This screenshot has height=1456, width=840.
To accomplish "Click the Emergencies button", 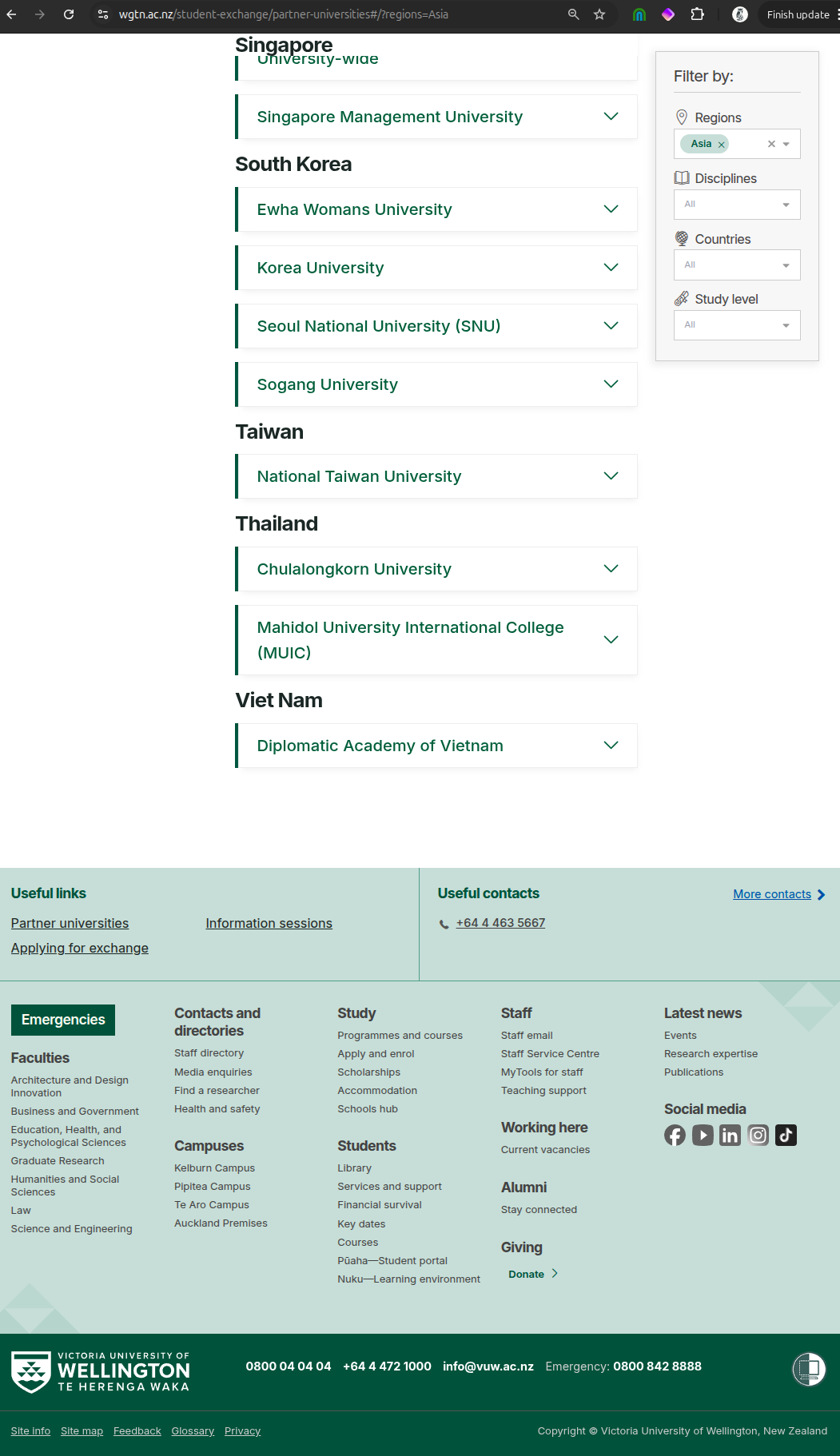I will tap(63, 1020).
